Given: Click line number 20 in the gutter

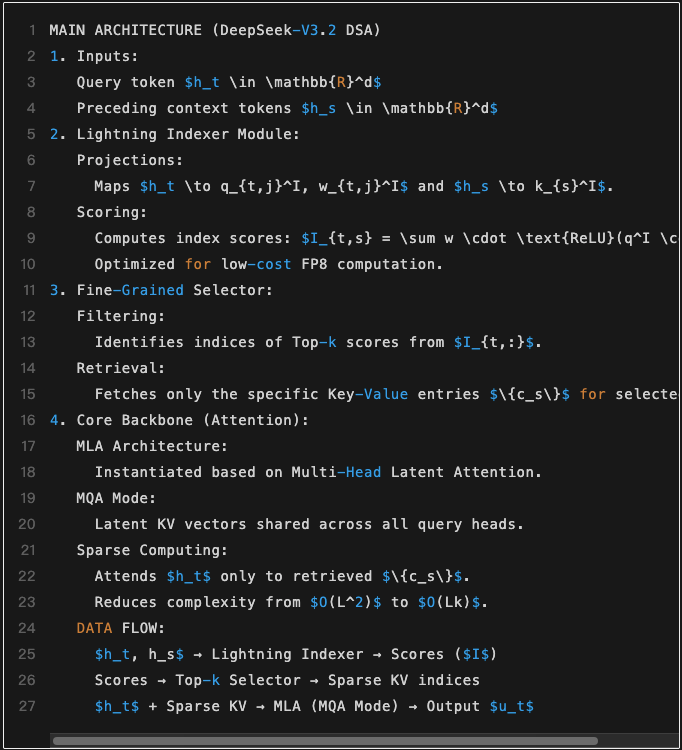Looking at the screenshot, I should 28,524.
